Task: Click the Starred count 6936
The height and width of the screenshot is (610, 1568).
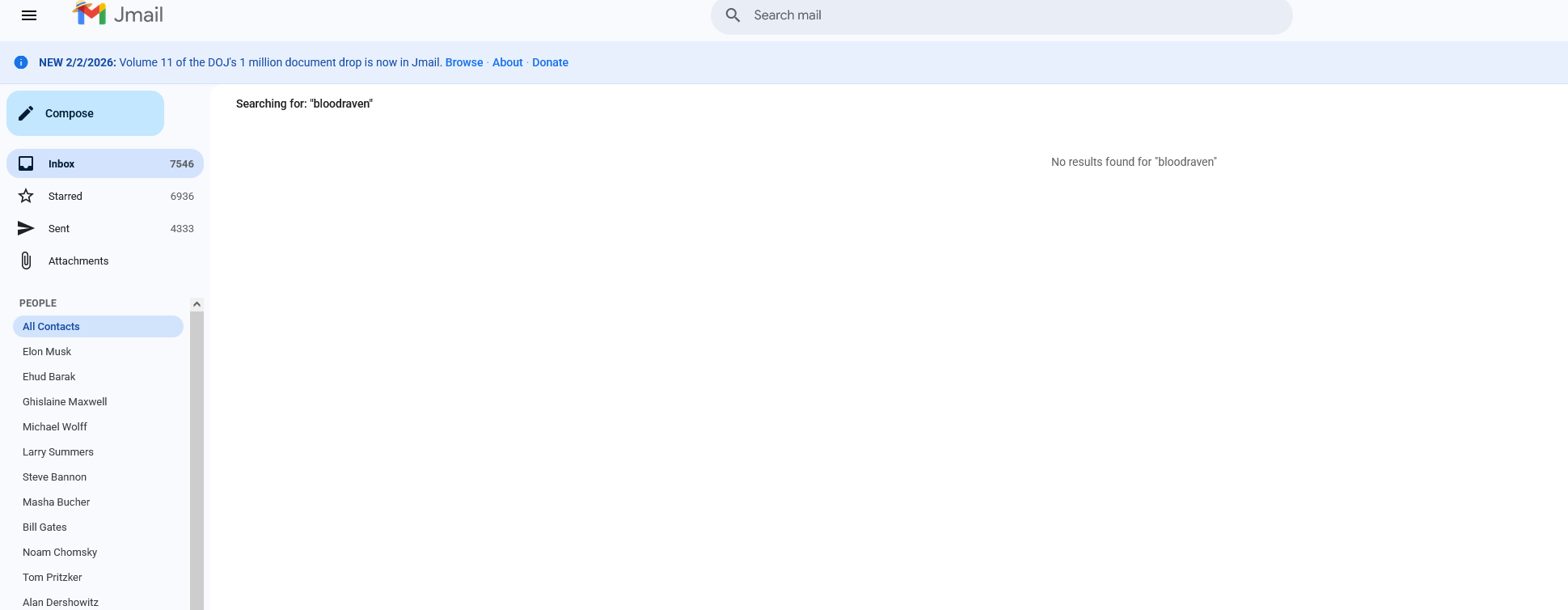Action: 182,196
